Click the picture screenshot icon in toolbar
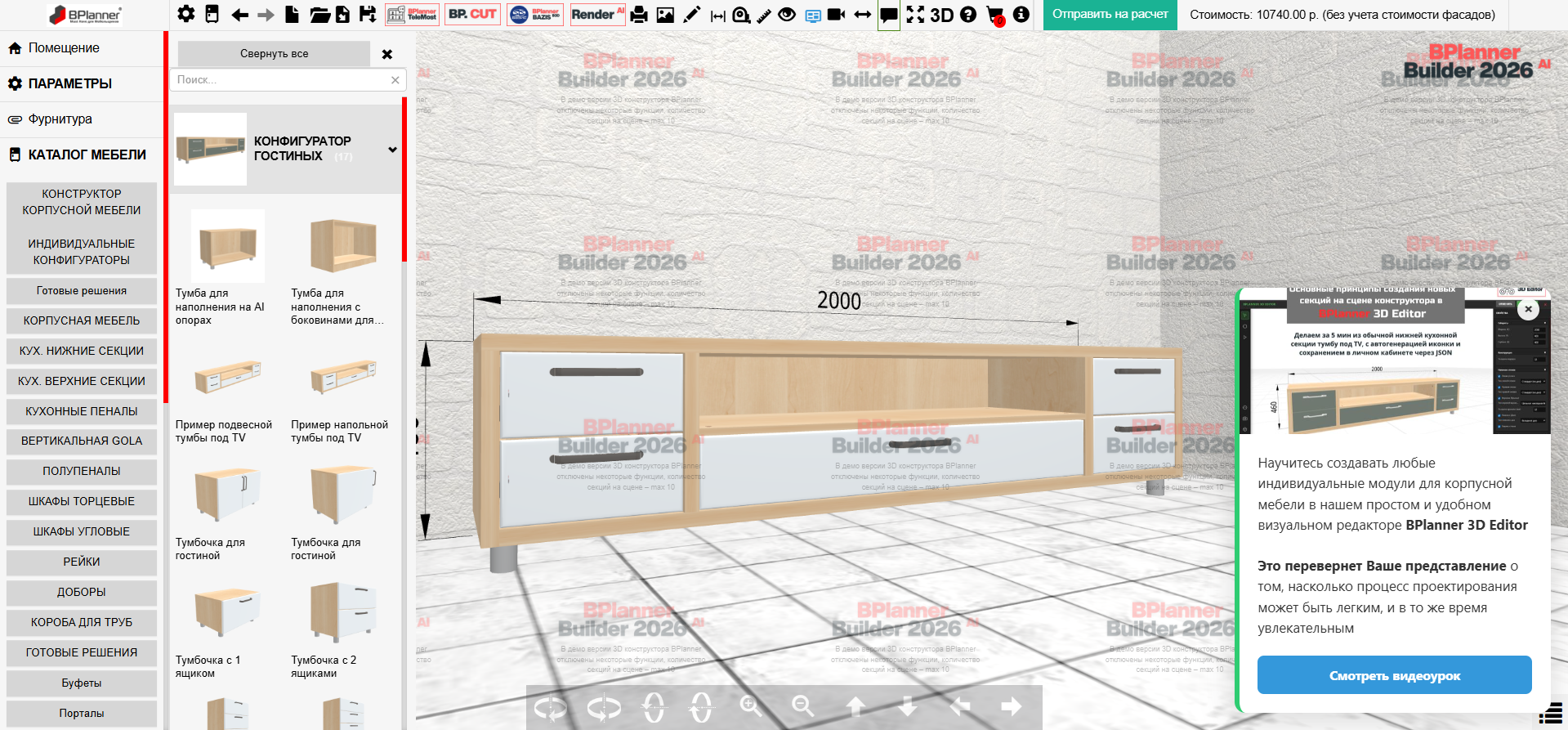This screenshot has height=730, width=1568. click(665, 15)
